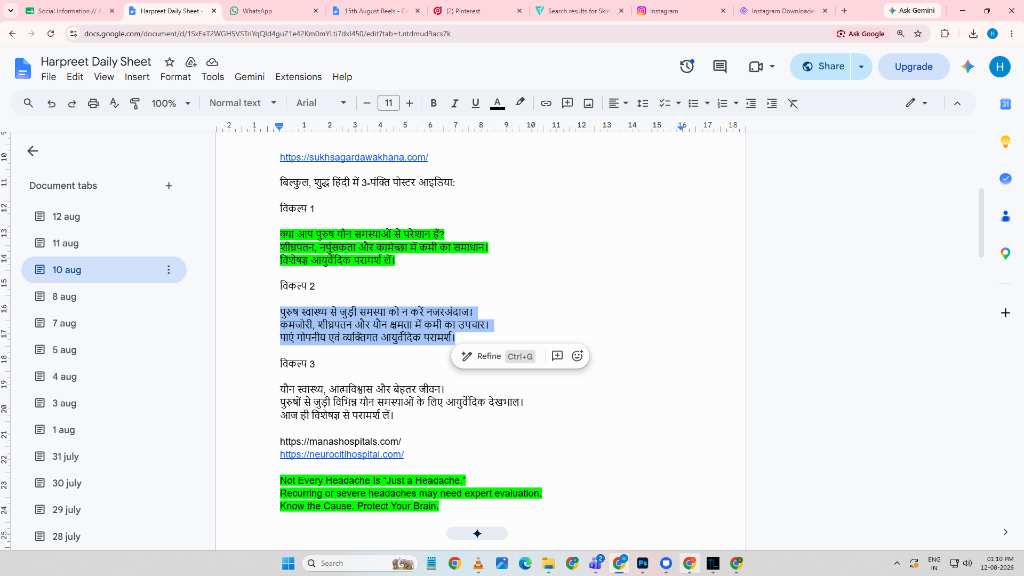Image resolution: width=1024 pixels, height=576 pixels.
Task: Toggle italic formatting
Action: point(455,103)
